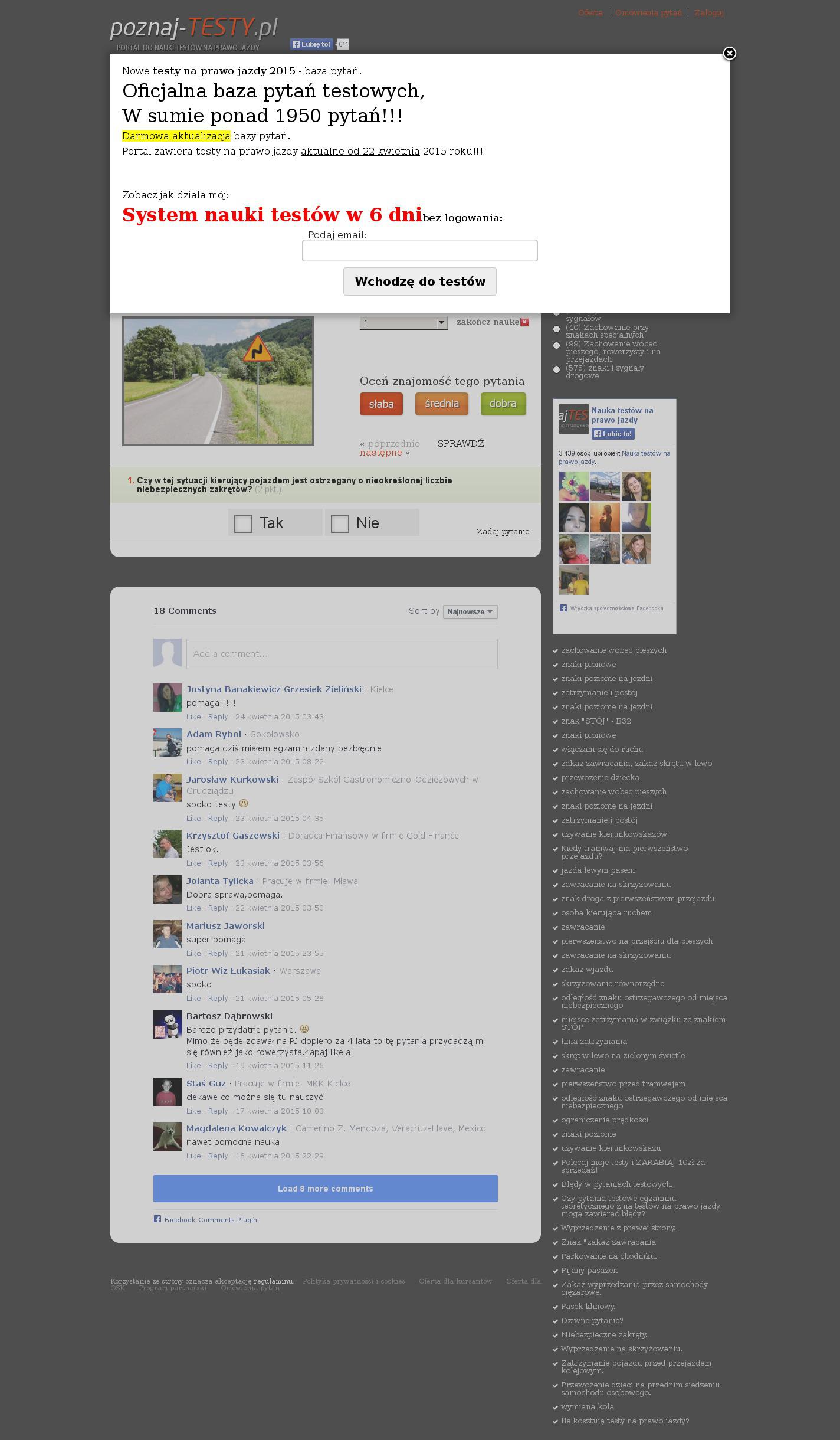Rate knowledge as 'średnia'
Screen dimensions: 840x1440
click(x=442, y=404)
